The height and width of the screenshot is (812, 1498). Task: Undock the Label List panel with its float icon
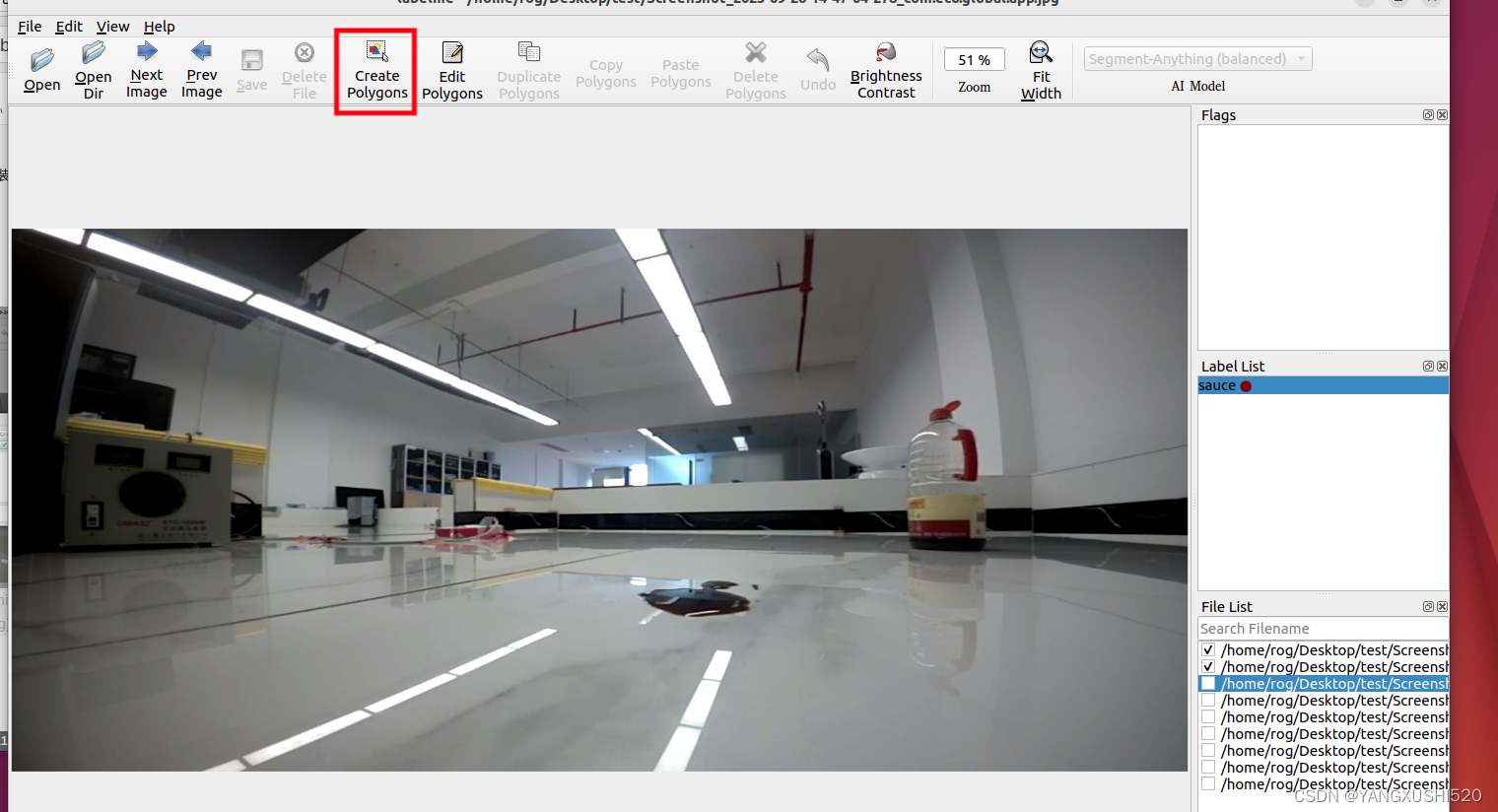[x=1428, y=367]
